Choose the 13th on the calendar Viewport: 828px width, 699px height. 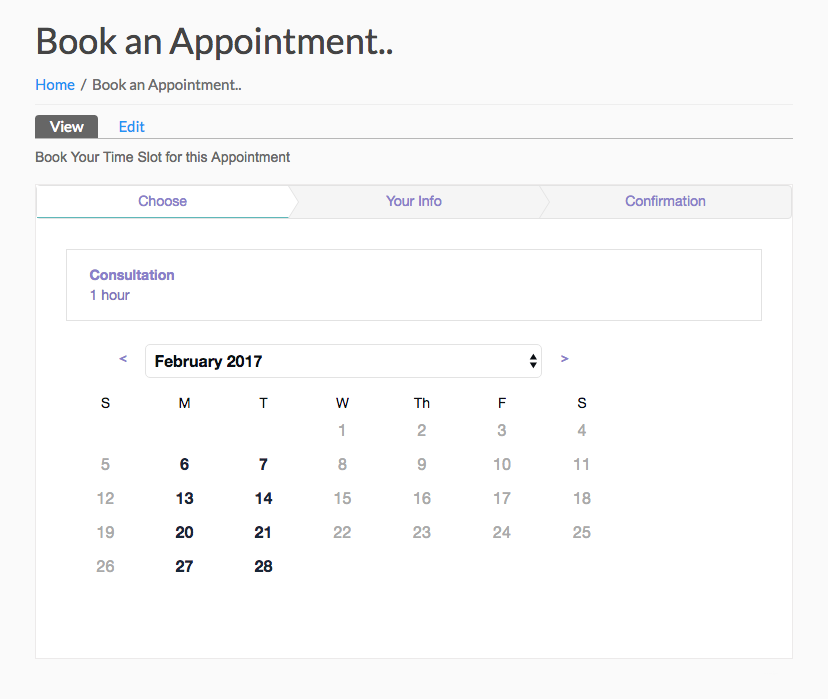pyautogui.click(x=184, y=498)
